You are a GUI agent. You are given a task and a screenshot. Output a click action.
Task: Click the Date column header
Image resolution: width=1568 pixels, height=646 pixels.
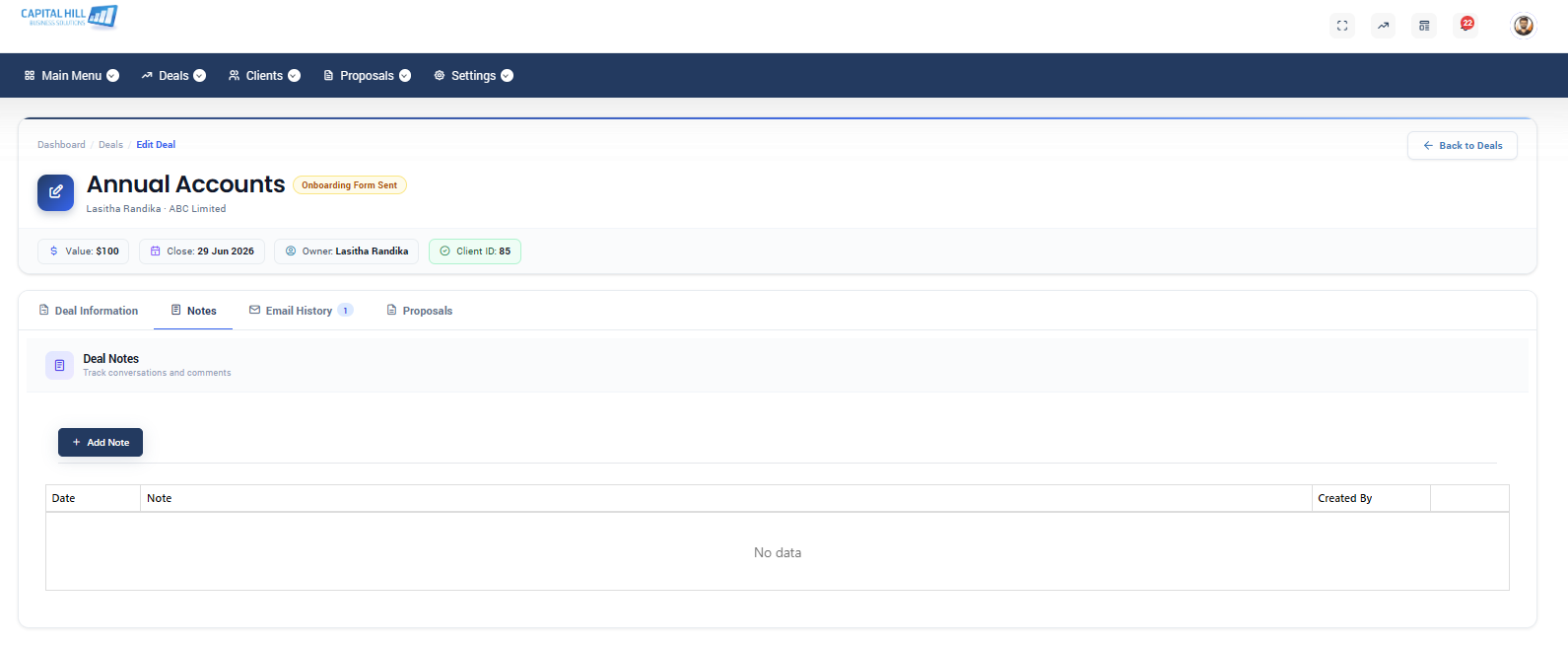[x=93, y=498]
